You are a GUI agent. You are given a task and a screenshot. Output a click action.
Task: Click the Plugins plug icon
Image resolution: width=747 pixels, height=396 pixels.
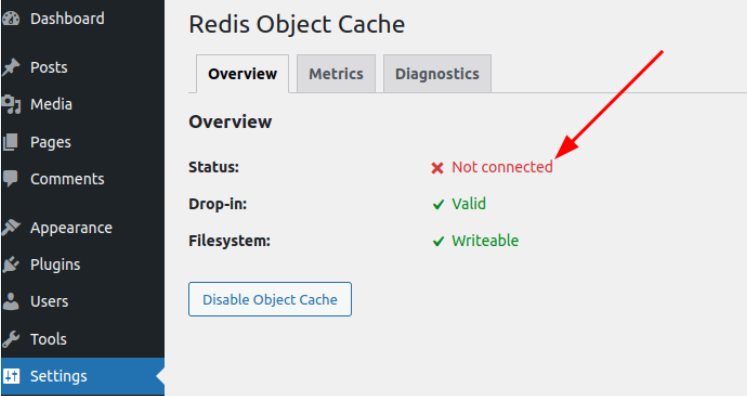[x=10, y=264]
